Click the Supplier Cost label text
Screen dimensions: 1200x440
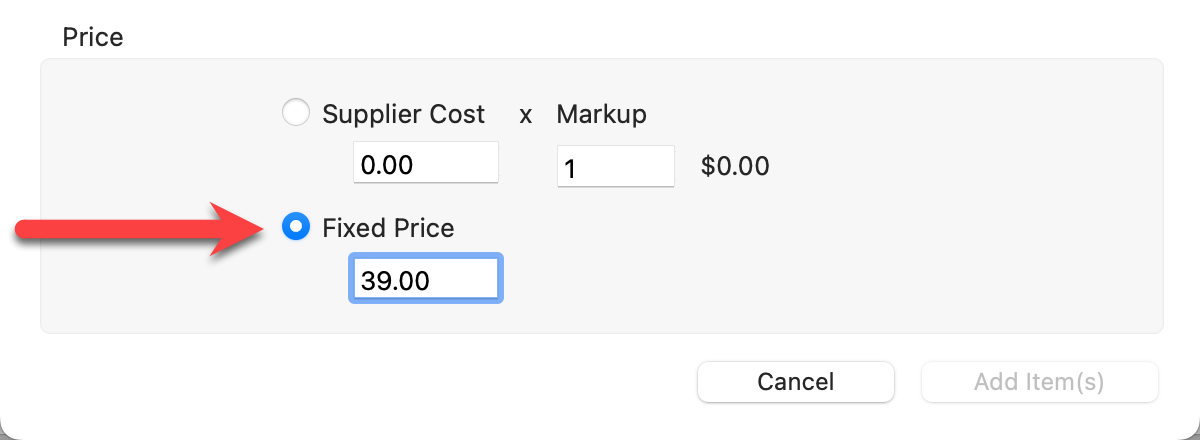tap(403, 114)
